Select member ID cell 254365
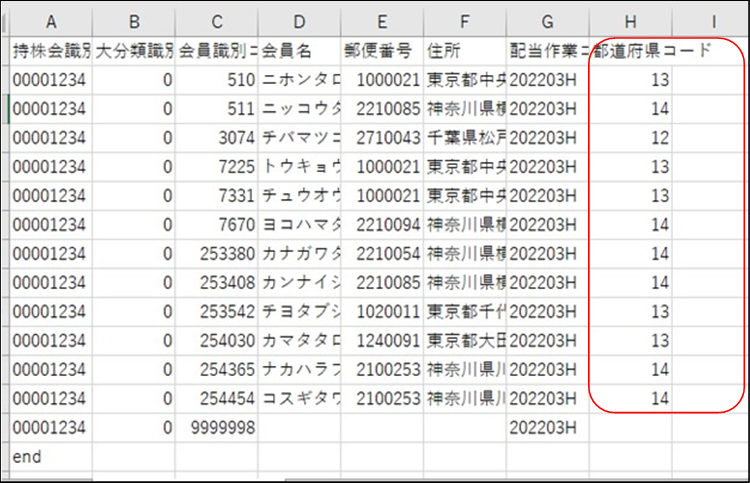 216,370
